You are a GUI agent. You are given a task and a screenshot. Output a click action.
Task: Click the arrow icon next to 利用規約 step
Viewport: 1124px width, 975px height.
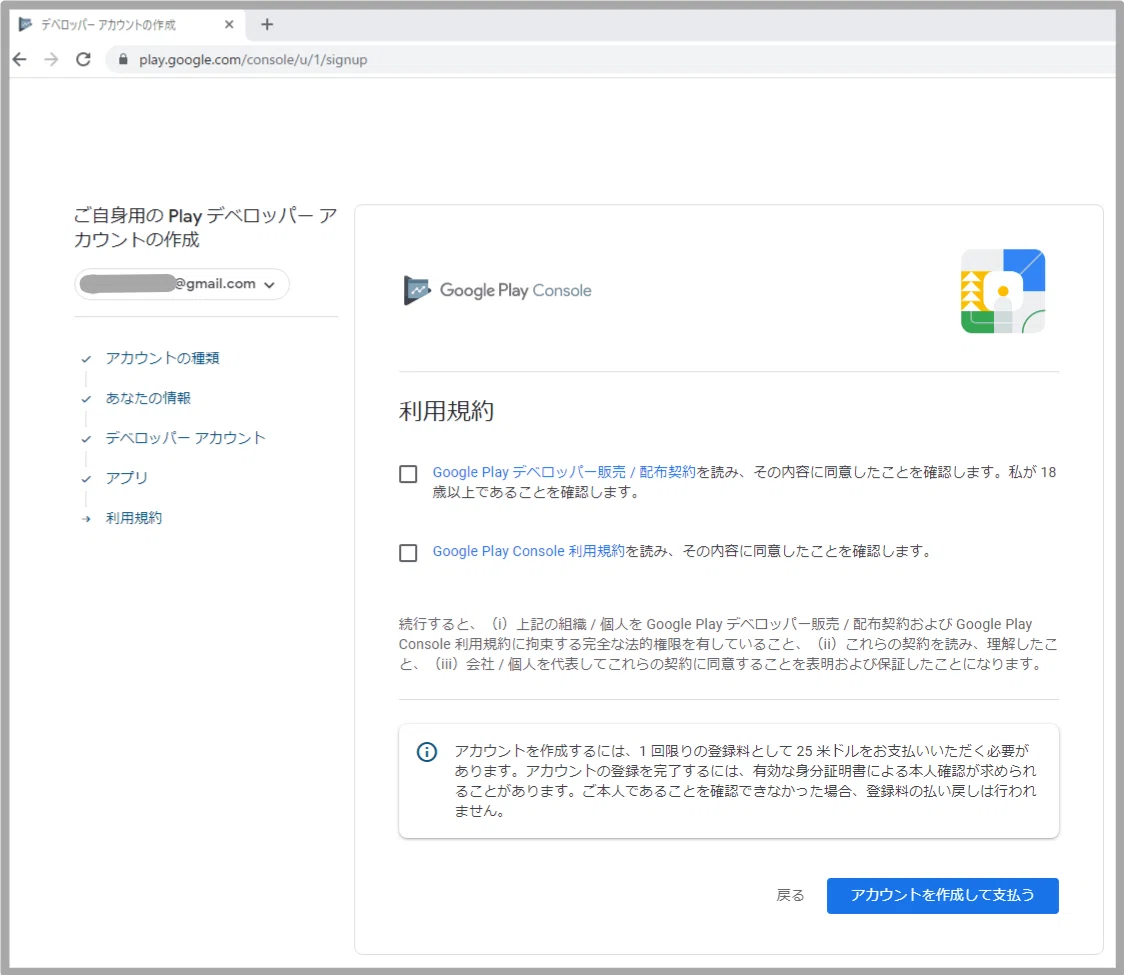(x=86, y=518)
